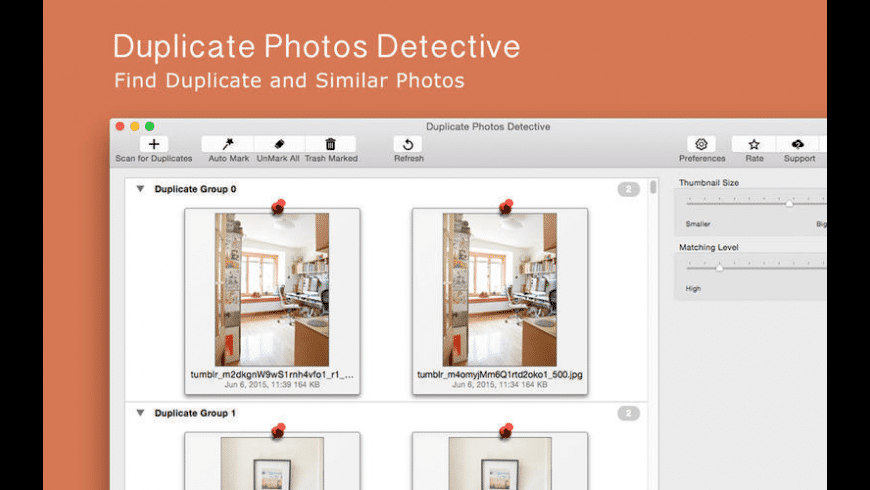Click the Duplicate Group 0 heading
Screen dimensions: 870x490
pos(195,189)
